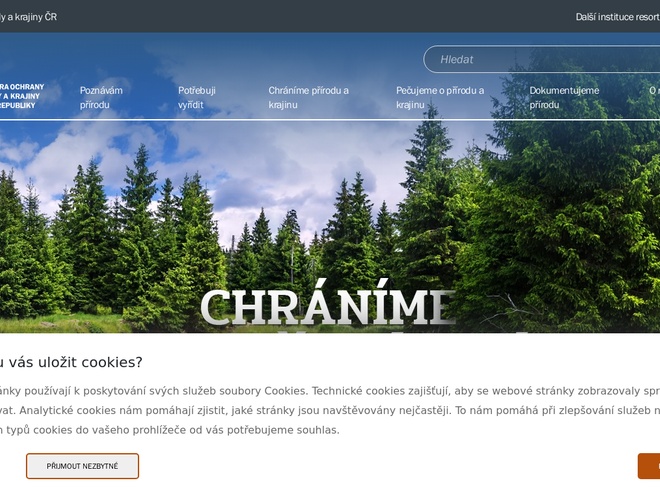Click the cut-off menu item after Dokumentujeme přírodu
660x500 pixels.
point(654,91)
